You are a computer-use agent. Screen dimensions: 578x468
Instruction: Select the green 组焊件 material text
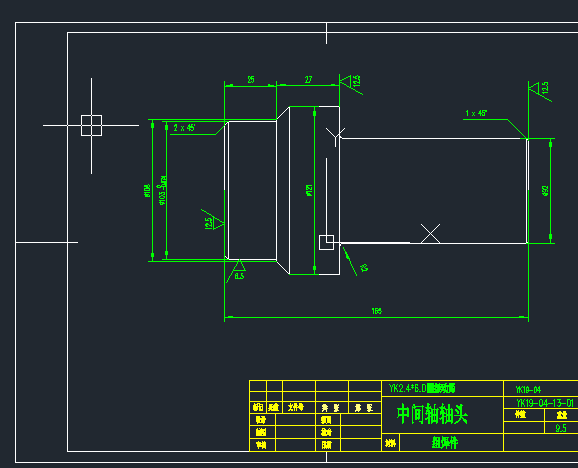click(x=445, y=442)
